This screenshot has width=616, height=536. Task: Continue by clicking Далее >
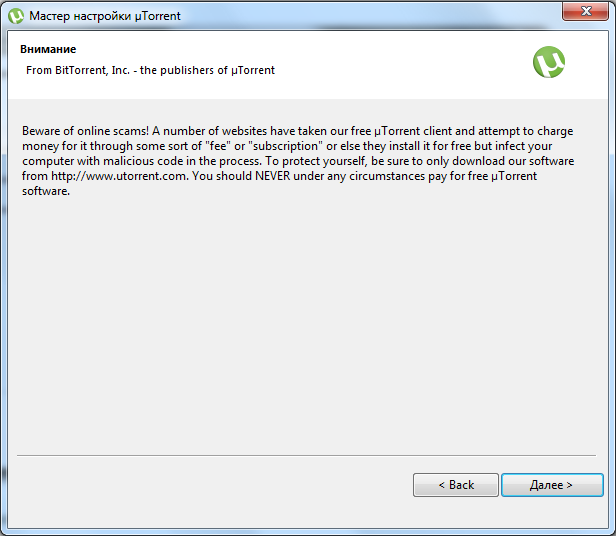point(552,485)
